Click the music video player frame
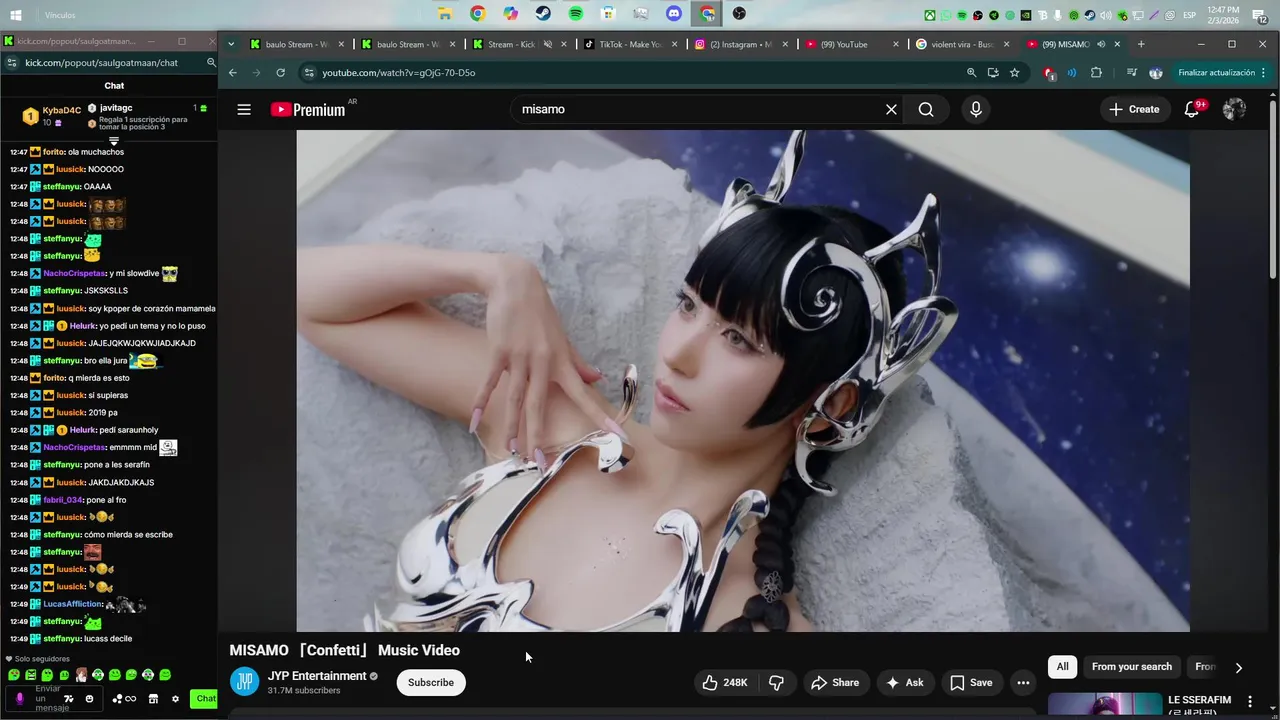 tap(743, 381)
